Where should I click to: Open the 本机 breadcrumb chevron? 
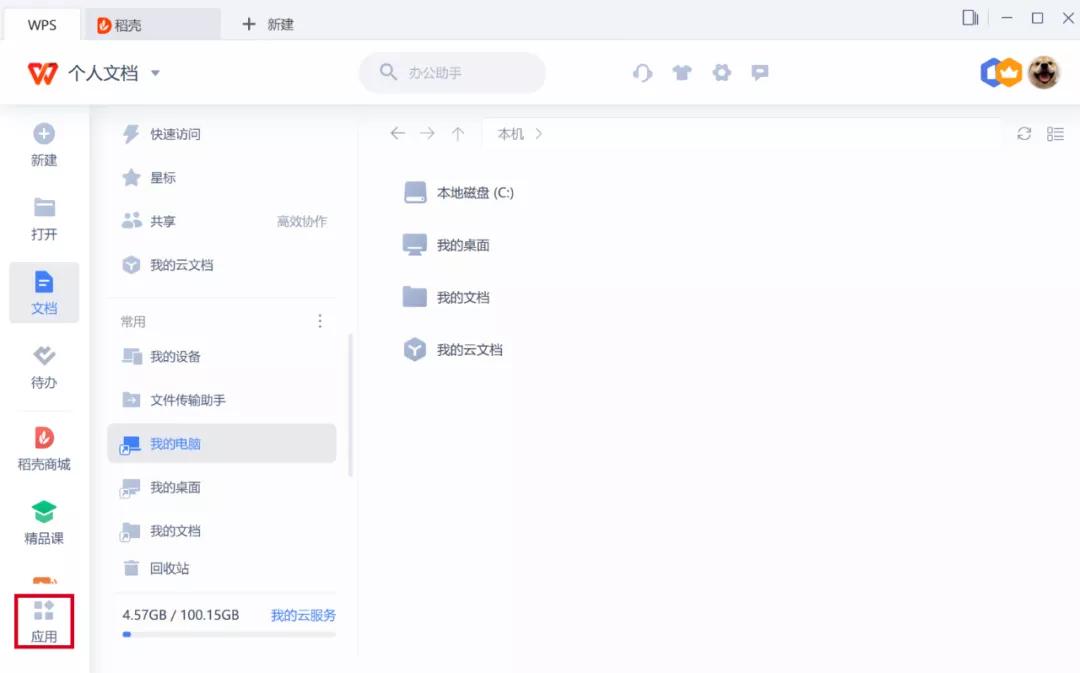[538, 133]
